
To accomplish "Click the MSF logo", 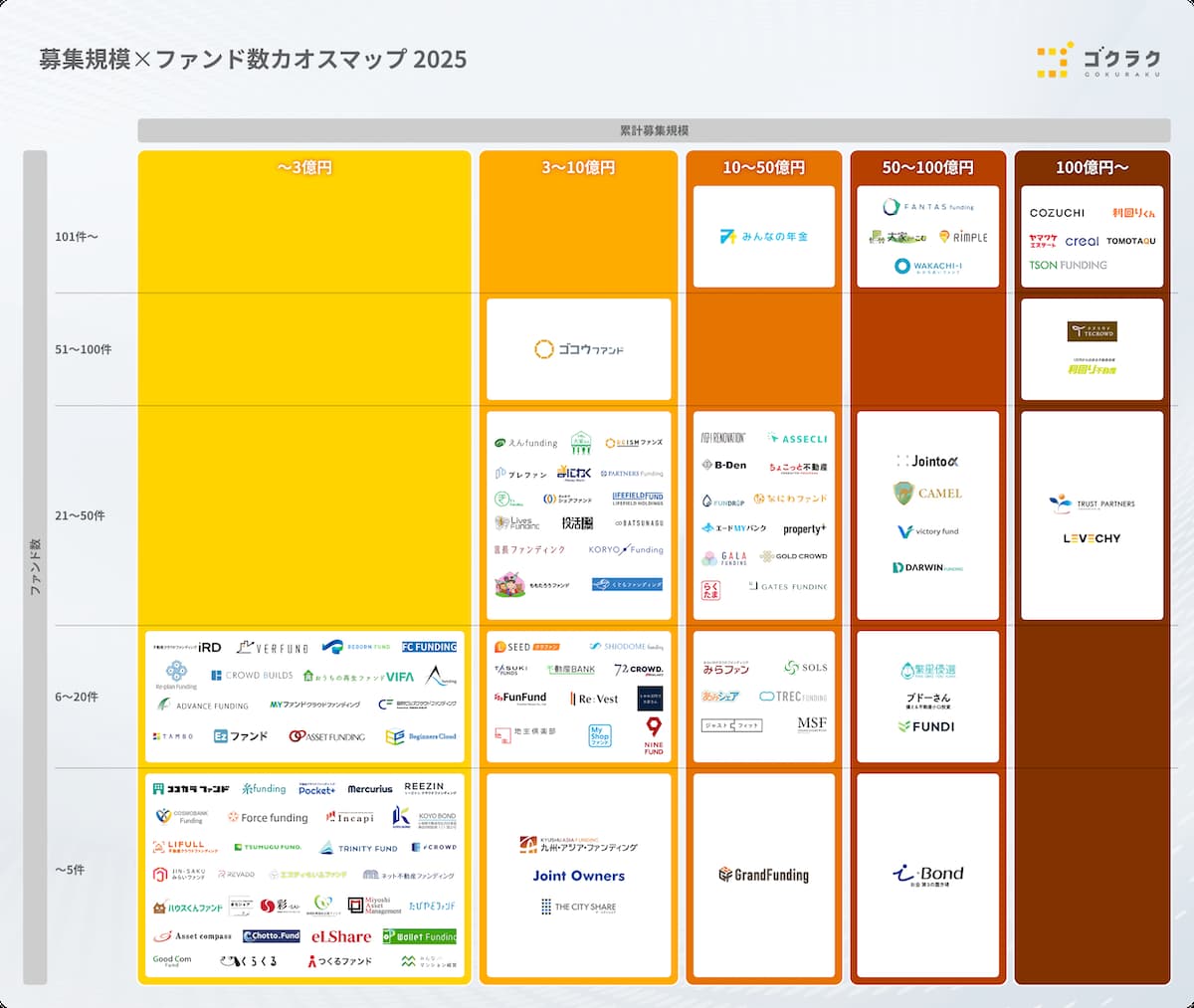I will [812, 724].
